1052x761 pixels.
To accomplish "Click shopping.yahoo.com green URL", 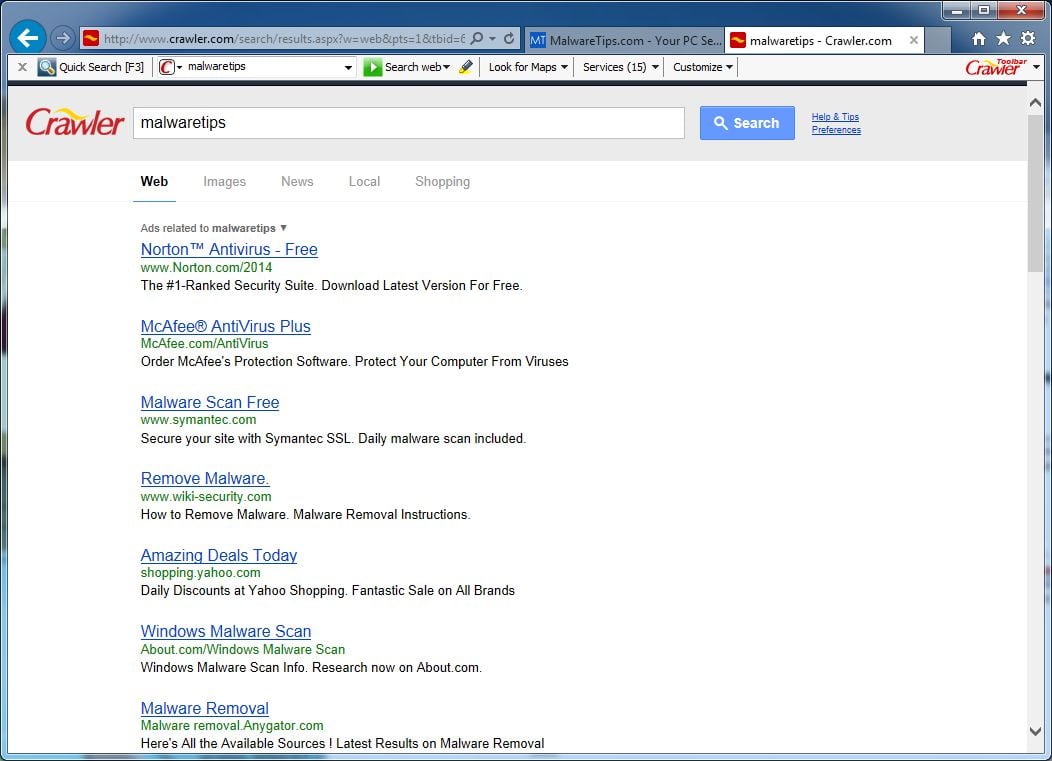I will coord(200,572).
